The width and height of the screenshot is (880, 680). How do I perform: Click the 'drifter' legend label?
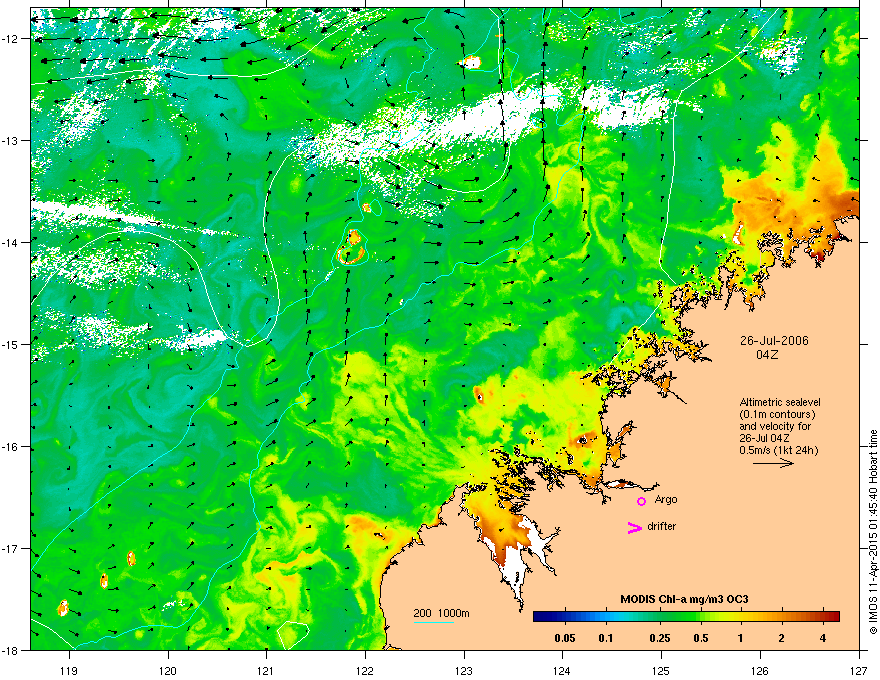click(x=662, y=526)
